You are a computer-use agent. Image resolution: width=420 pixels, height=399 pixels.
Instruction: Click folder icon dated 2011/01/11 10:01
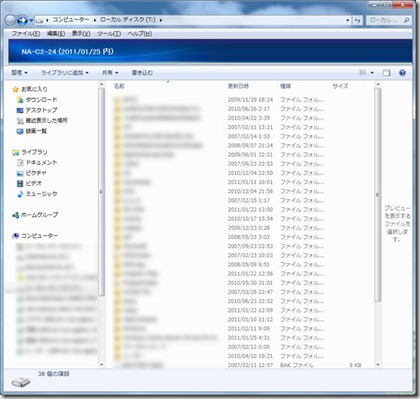tap(117, 182)
